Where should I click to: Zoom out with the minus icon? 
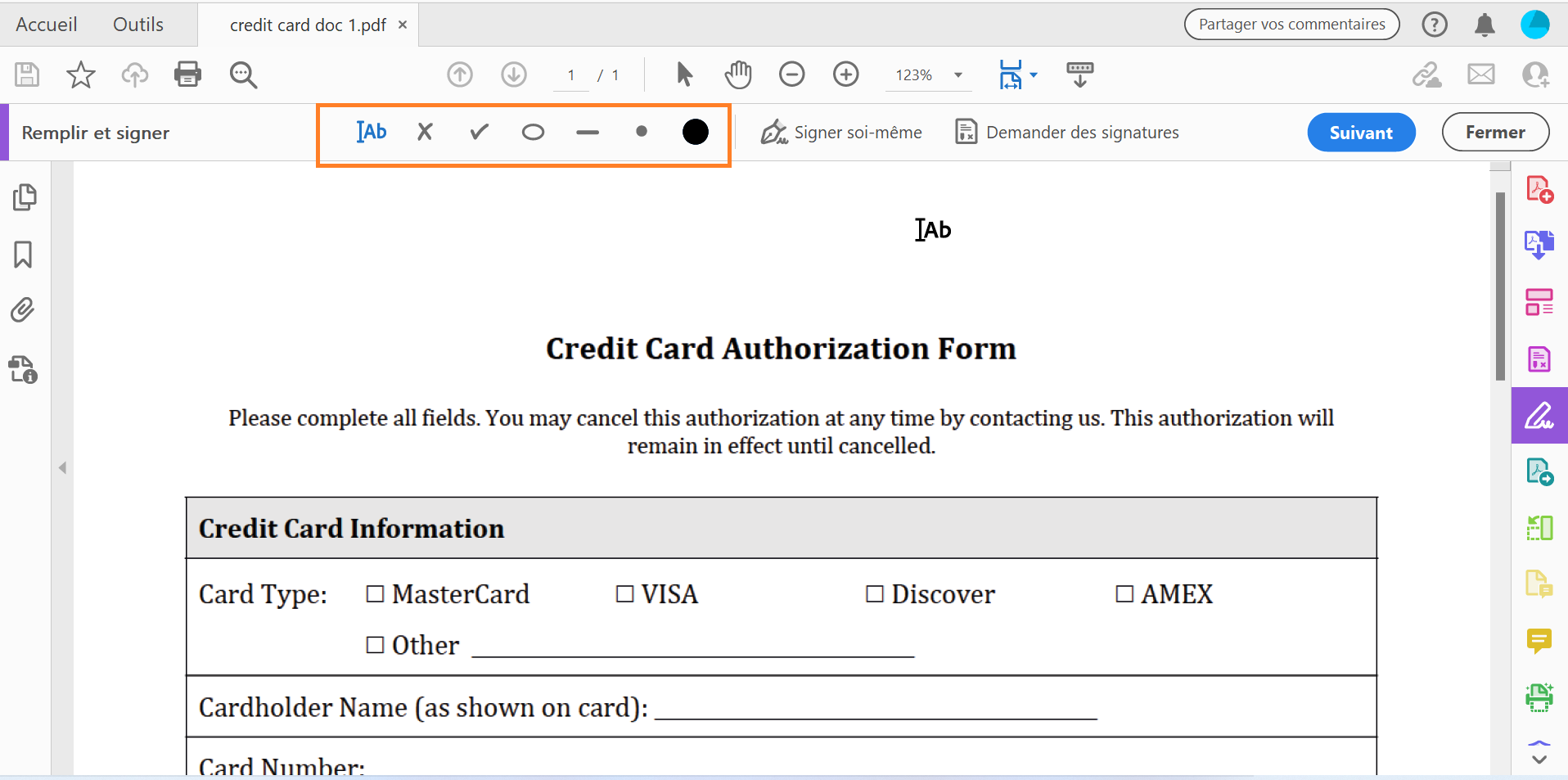coord(791,74)
